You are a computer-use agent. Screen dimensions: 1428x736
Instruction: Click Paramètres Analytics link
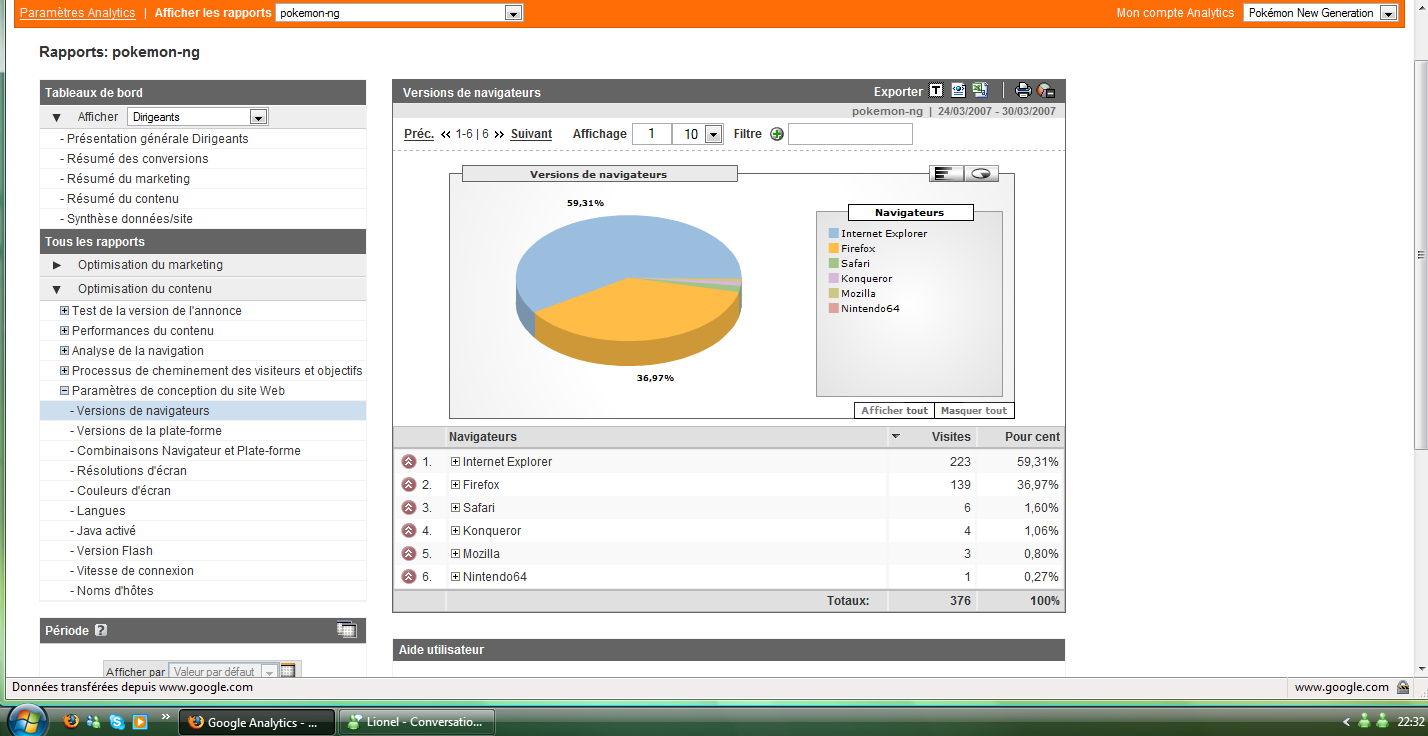click(78, 13)
